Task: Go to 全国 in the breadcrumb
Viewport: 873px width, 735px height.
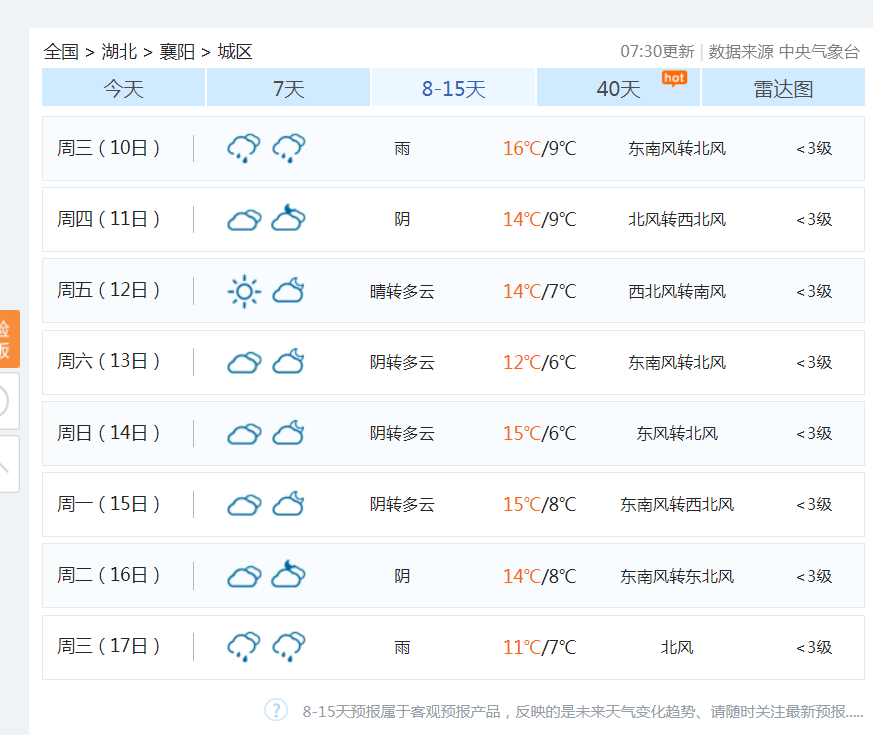Action: (x=61, y=52)
